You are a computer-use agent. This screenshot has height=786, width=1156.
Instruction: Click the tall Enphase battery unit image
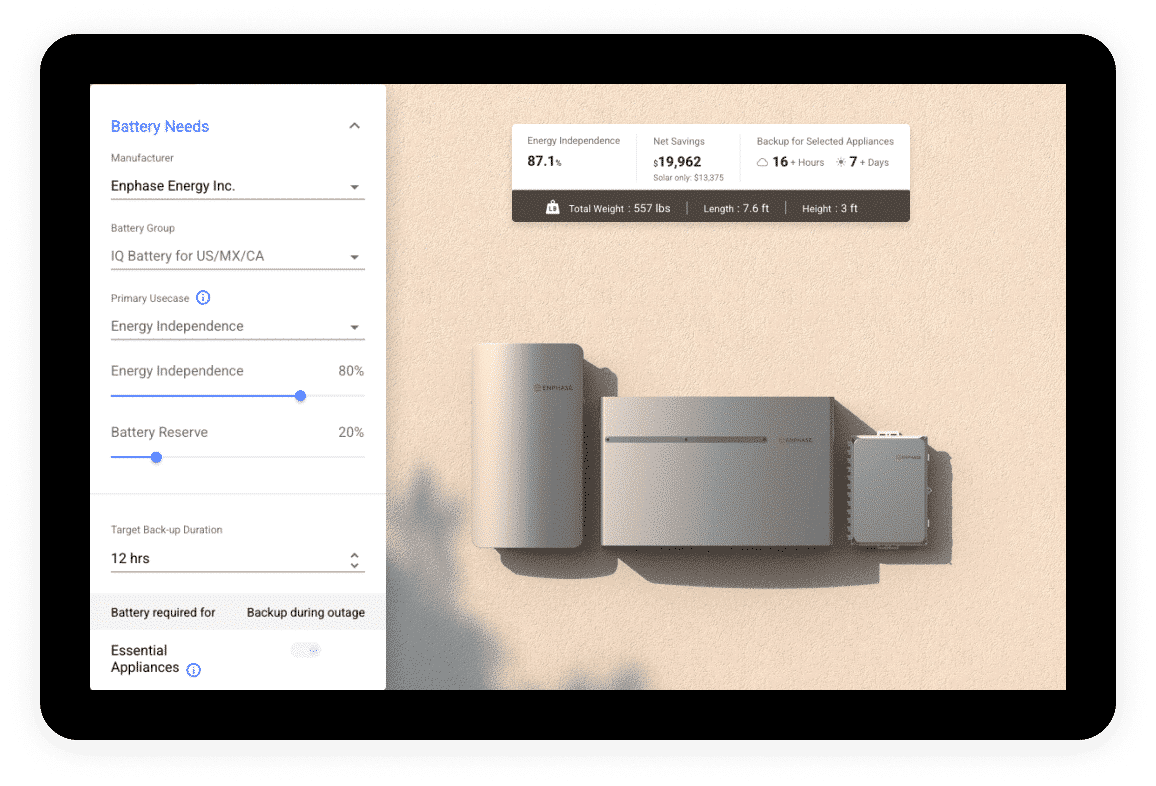click(x=528, y=445)
